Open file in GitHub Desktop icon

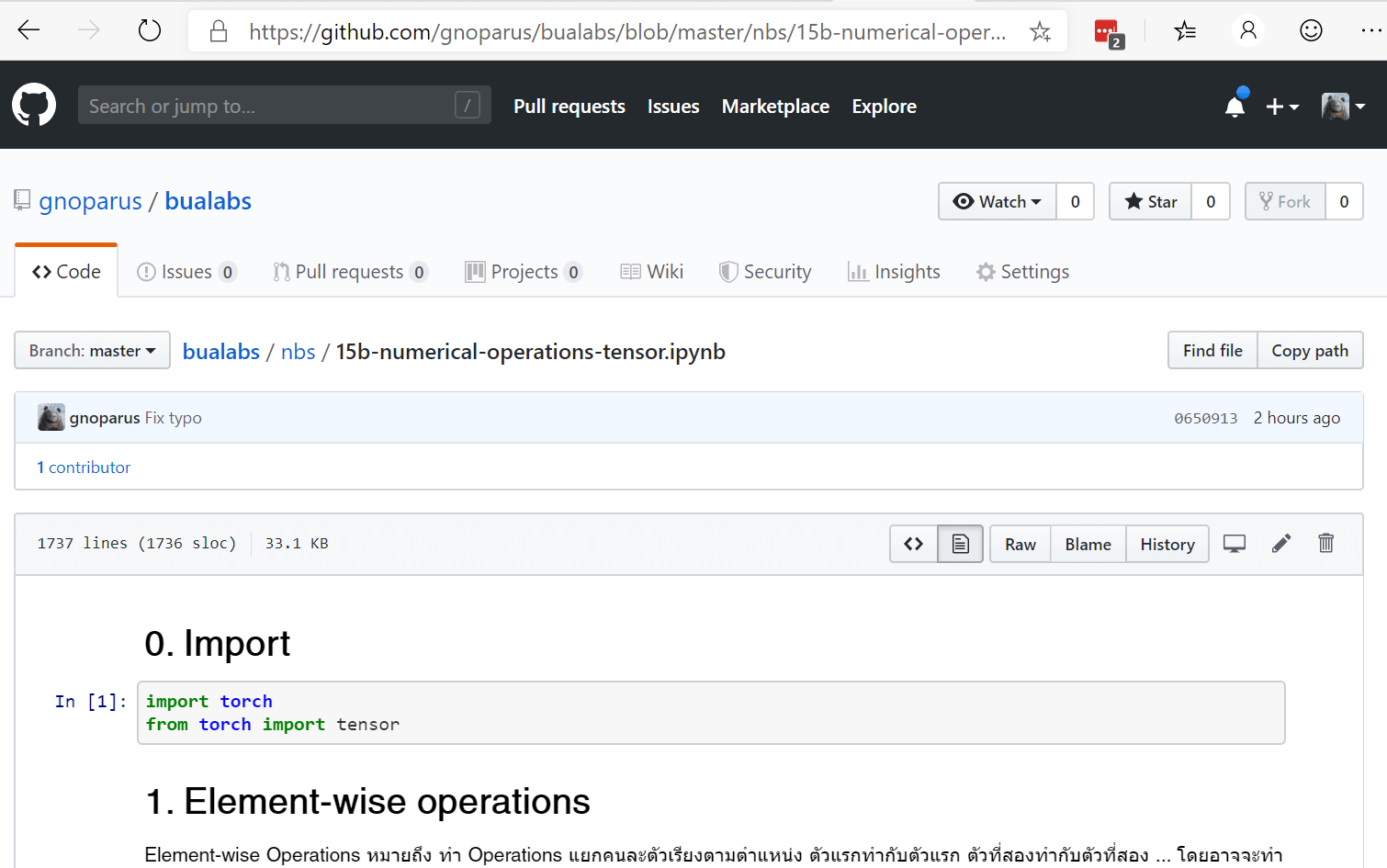coord(1234,544)
